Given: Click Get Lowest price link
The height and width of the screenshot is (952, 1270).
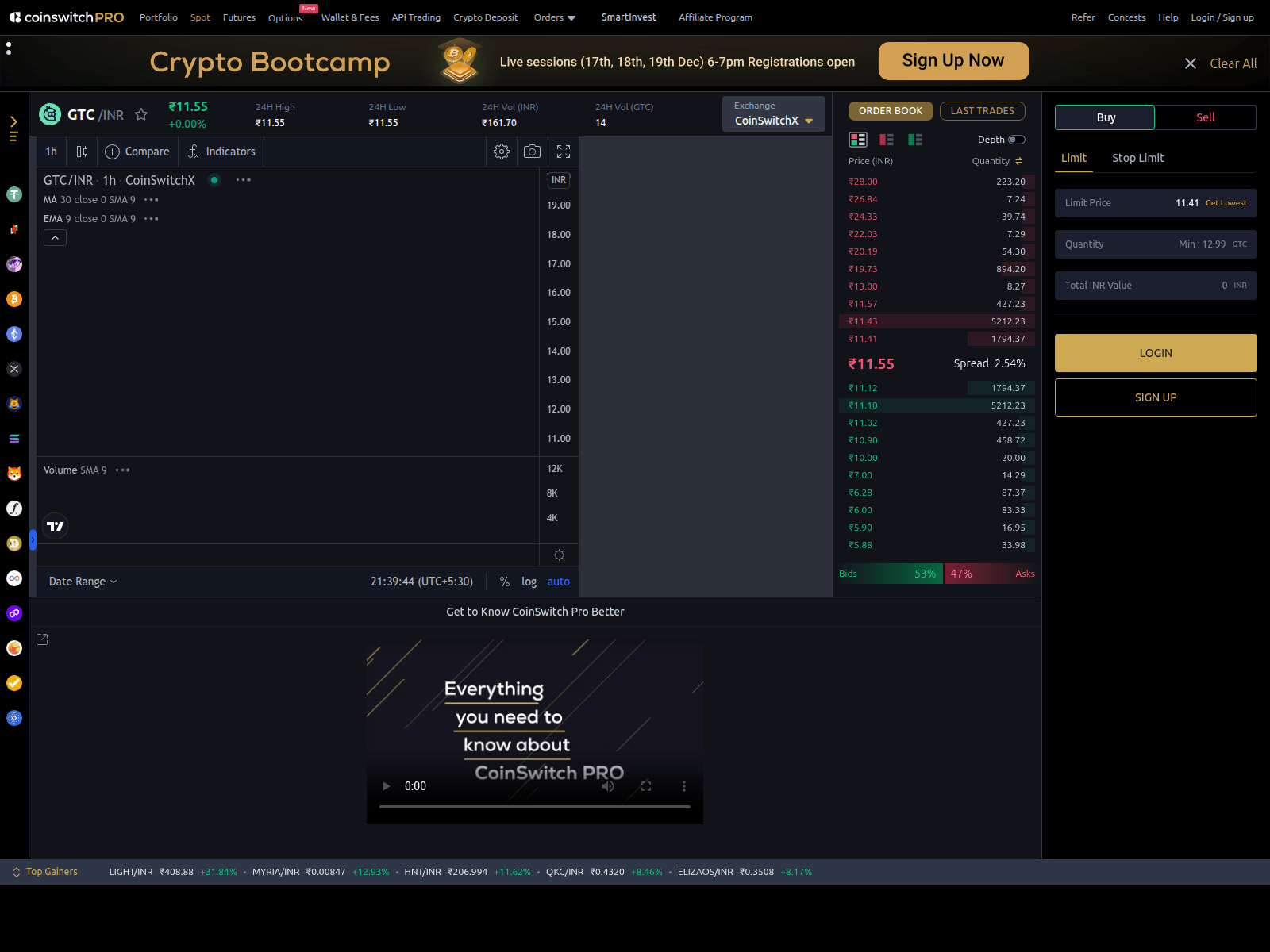Looking at the screenshot, I should point(1226,203).
